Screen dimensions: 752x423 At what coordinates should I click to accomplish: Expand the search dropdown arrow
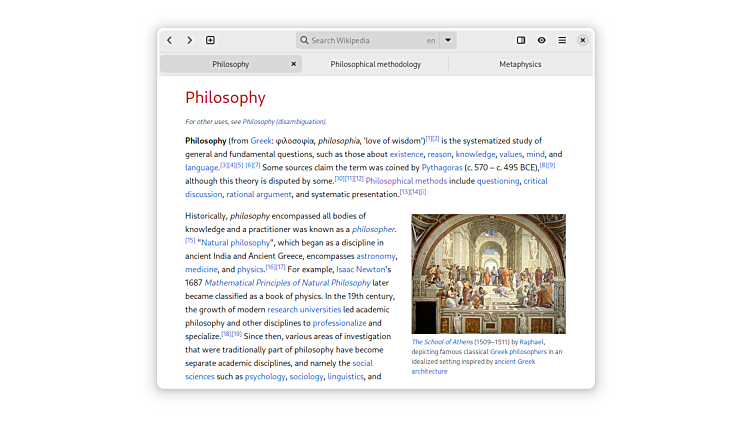coord(448,41)
